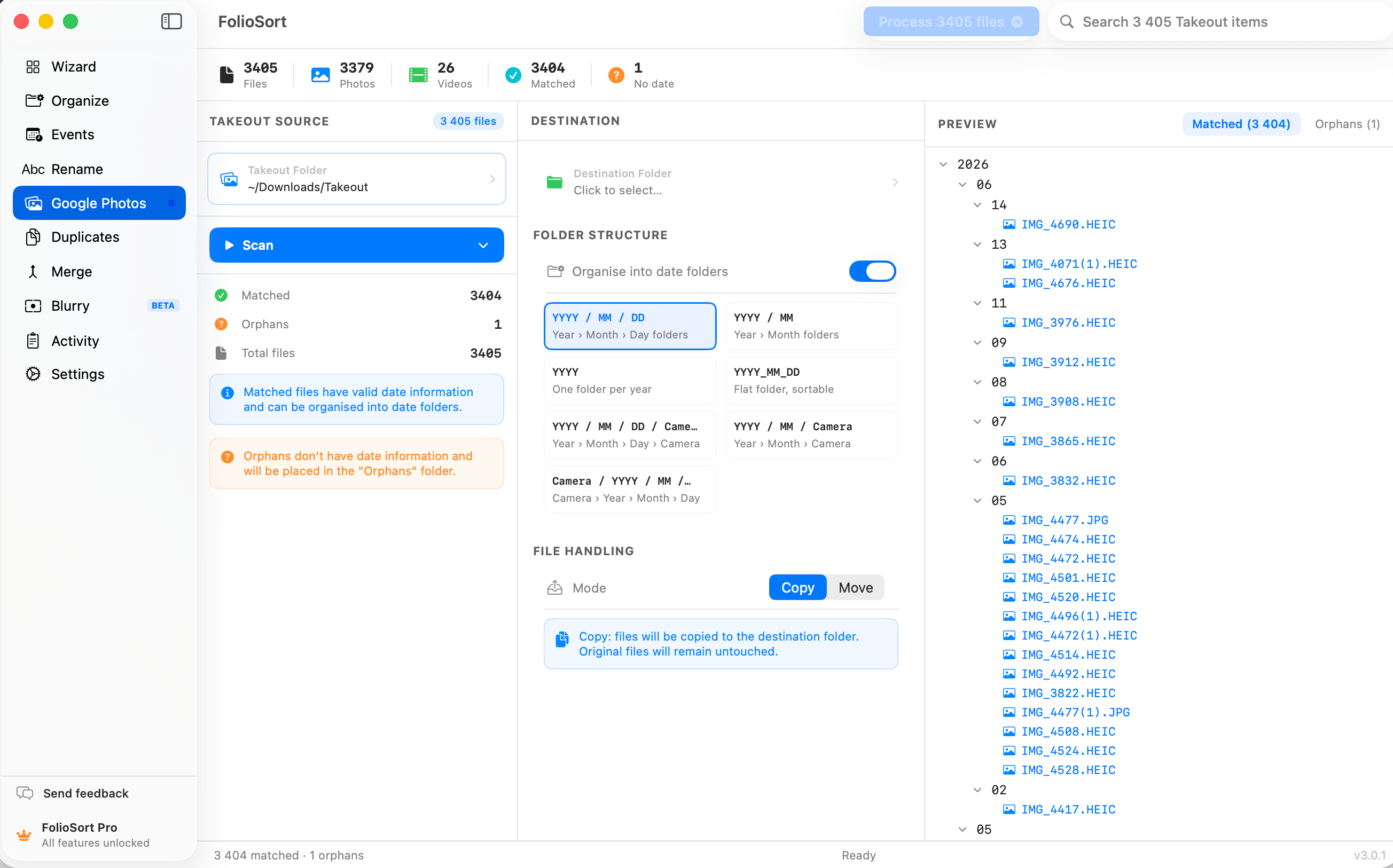Click the search magnifier icon

tap(1066, 22)
